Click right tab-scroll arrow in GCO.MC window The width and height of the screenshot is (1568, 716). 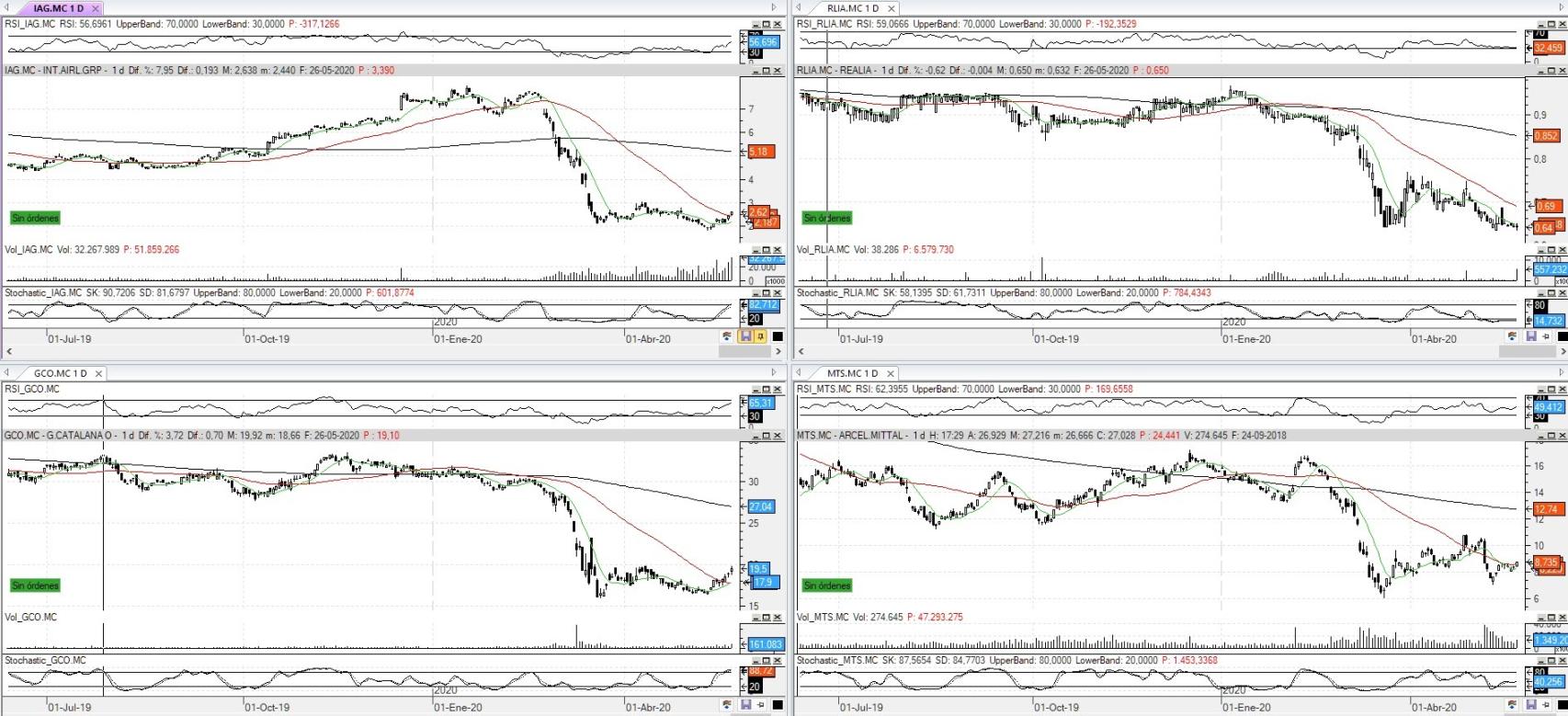point(774,372)
